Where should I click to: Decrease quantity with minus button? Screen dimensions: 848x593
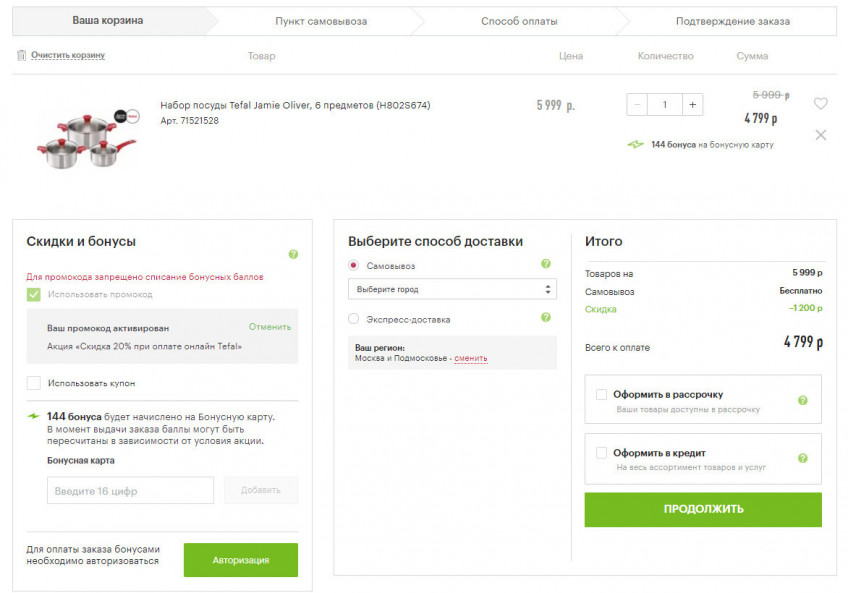click(x=638, y=105)
